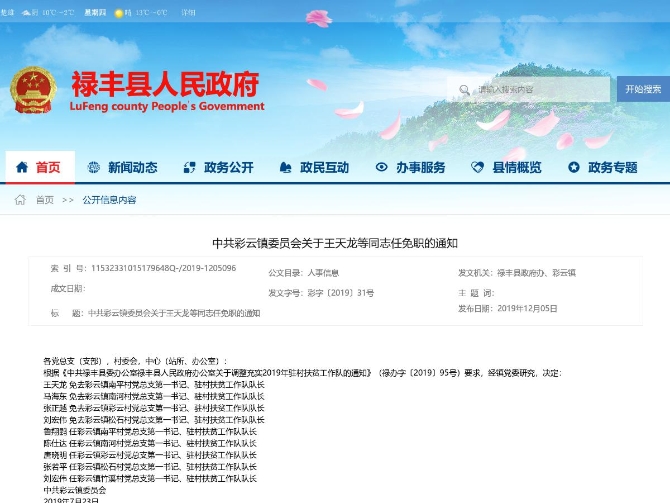
Task: Select the 县情概览 navigation item
Action: tap(517, 167)
